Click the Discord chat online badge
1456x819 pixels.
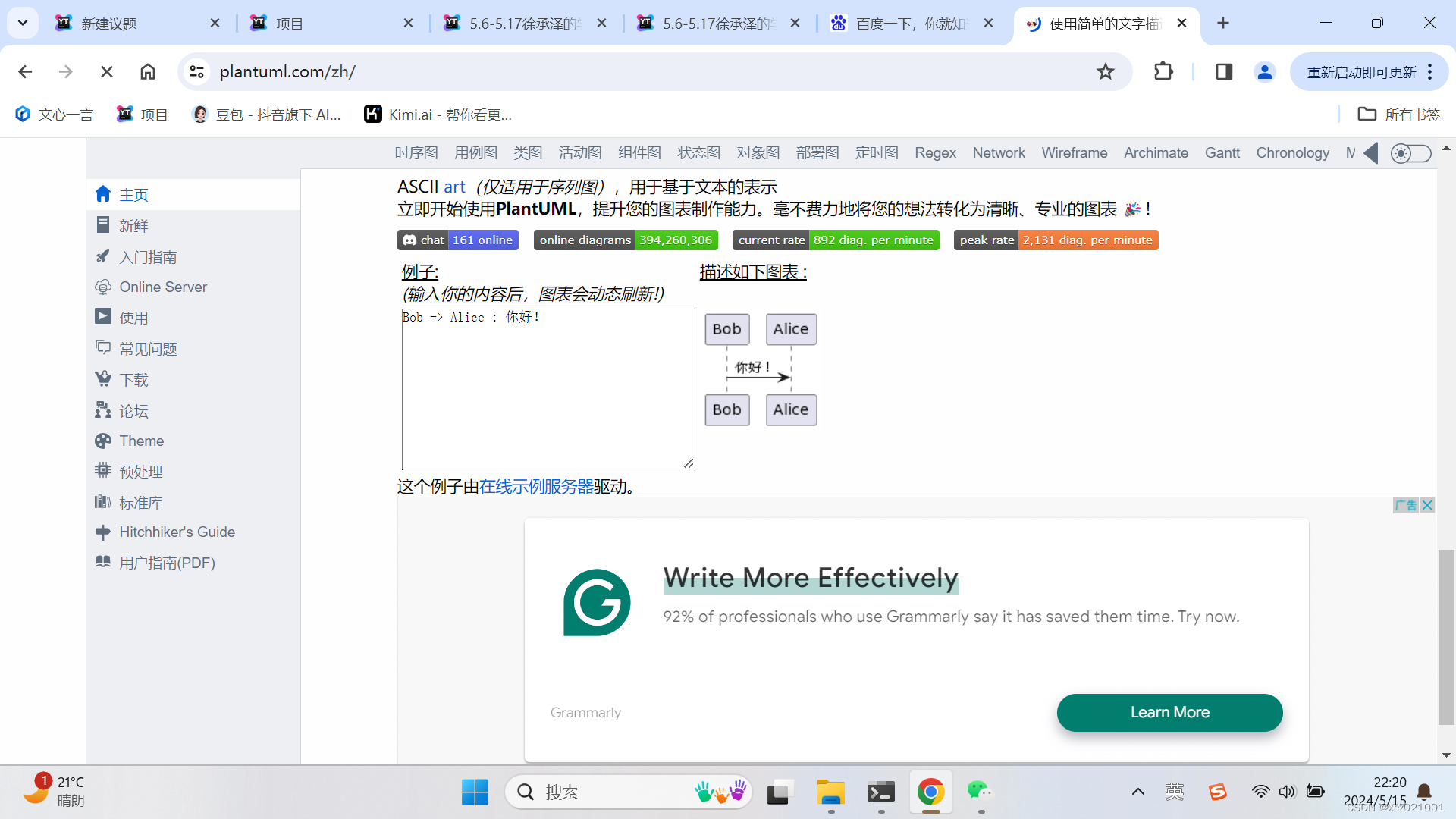[458, 240]
